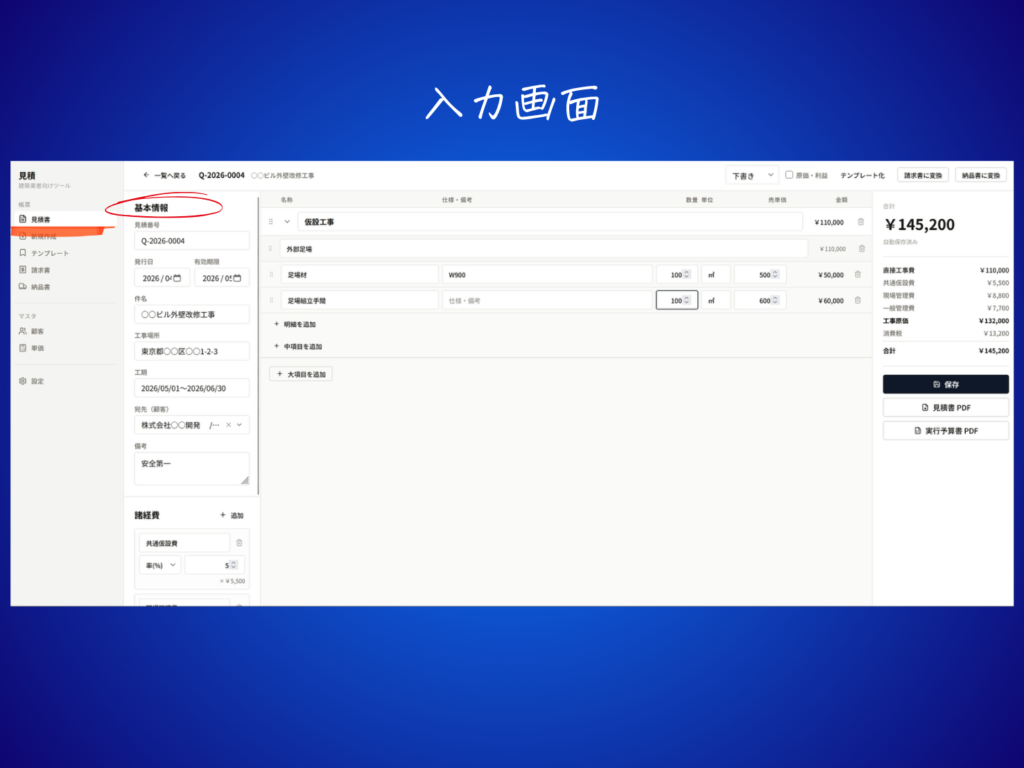1024x768 pixels.
Task: Click the 保存 button
Action: 945,384
